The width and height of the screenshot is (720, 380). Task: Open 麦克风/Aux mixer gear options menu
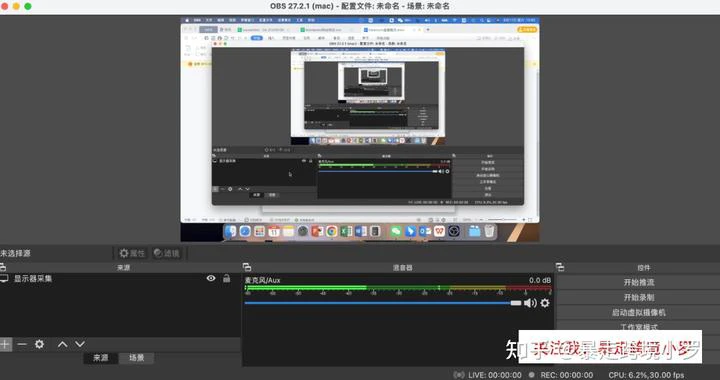tap(545, 303)
